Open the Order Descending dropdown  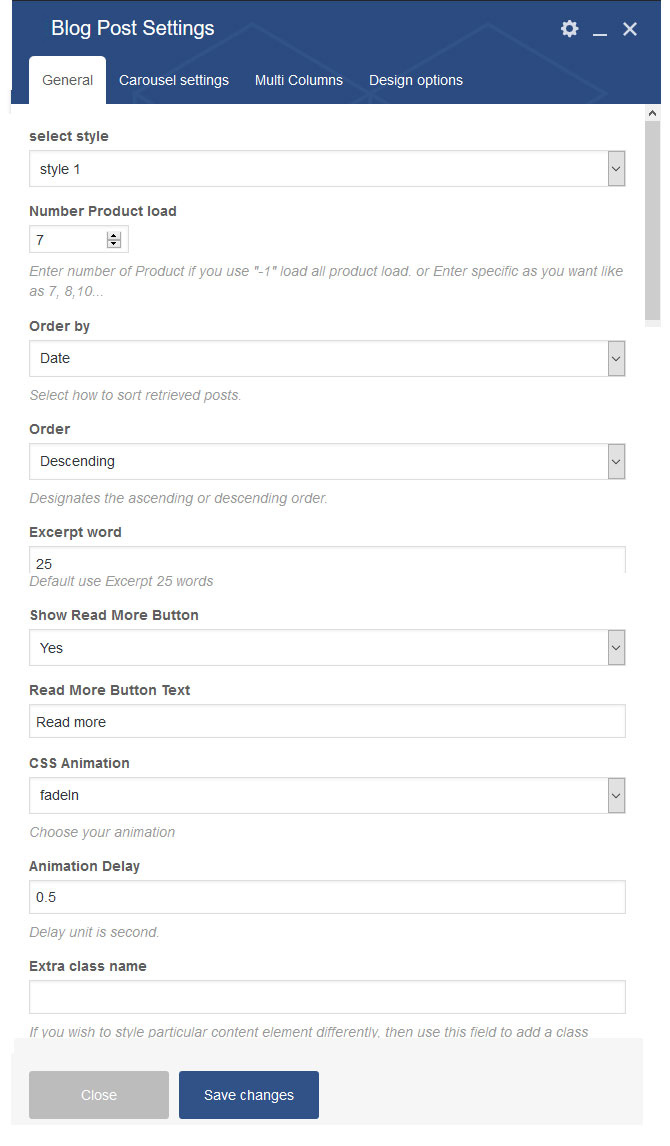(327, 461)
